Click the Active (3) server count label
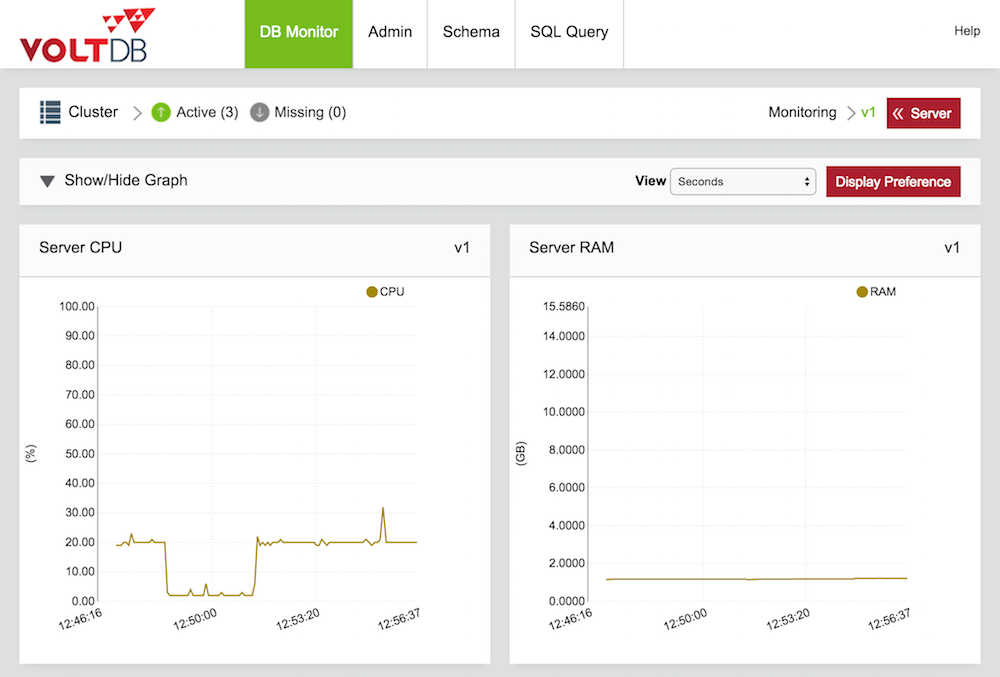Image resolution: width=1000 pixels, height=677 pixels. [207, 112]
